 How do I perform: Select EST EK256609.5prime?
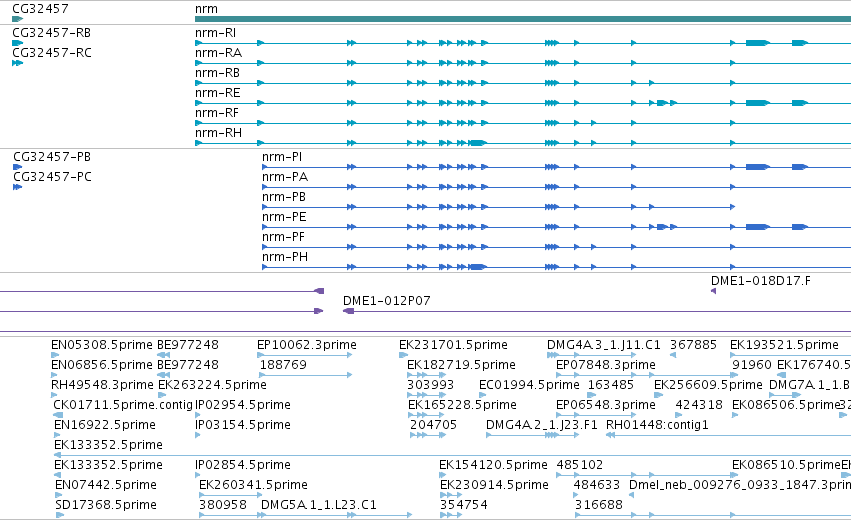(x=708, y=385)
